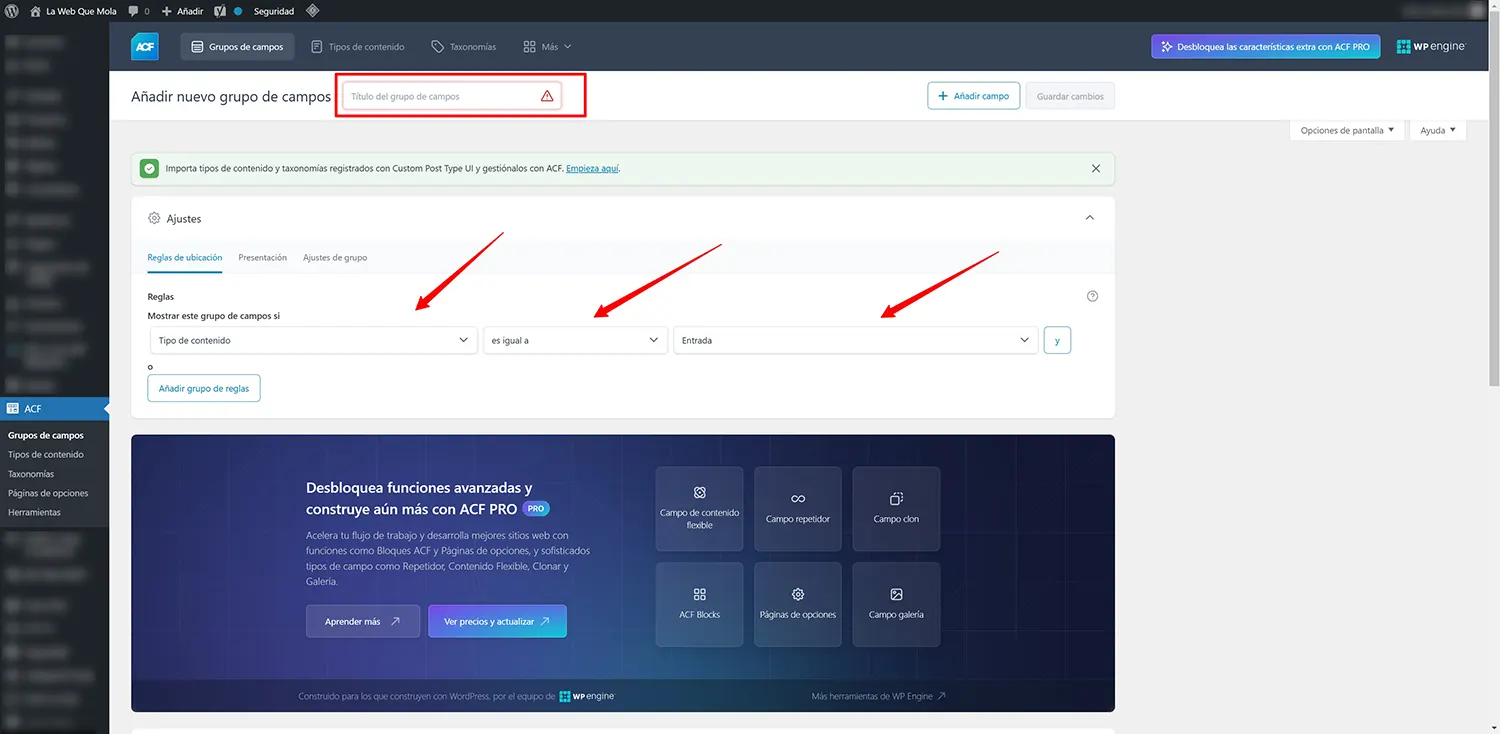Click the Añadir grupo de reglas button
The height and width of the screenshot is (734, 1500).
pos(204,388)
